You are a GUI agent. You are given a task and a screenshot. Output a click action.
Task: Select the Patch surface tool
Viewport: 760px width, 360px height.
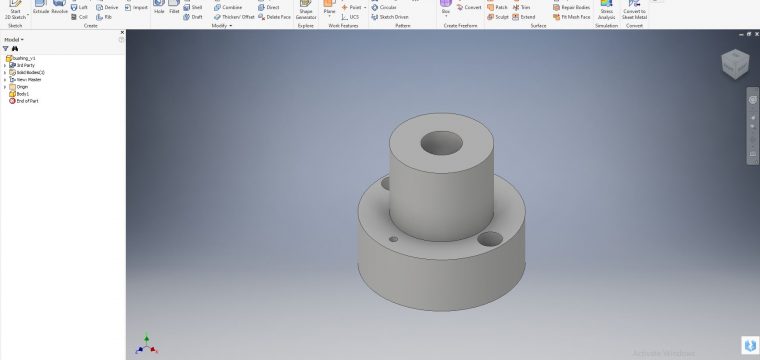(497, 7)
